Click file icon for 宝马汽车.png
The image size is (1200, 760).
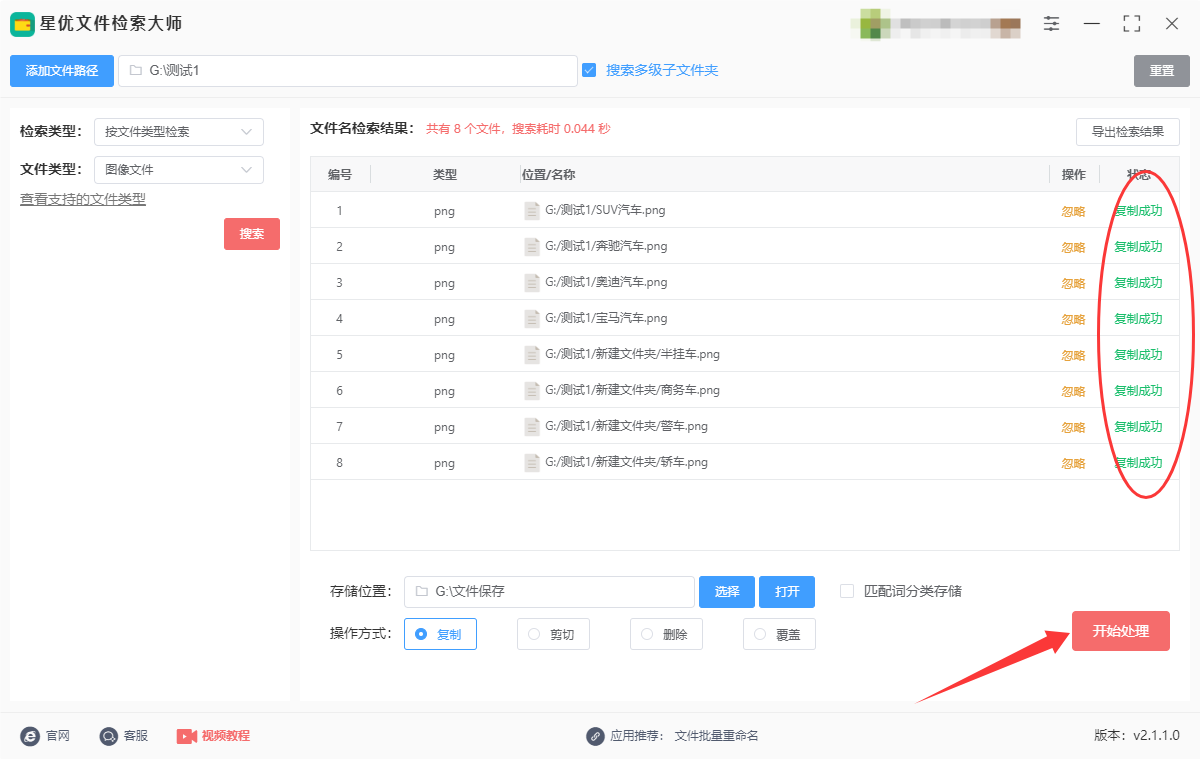tap(532, 319)
